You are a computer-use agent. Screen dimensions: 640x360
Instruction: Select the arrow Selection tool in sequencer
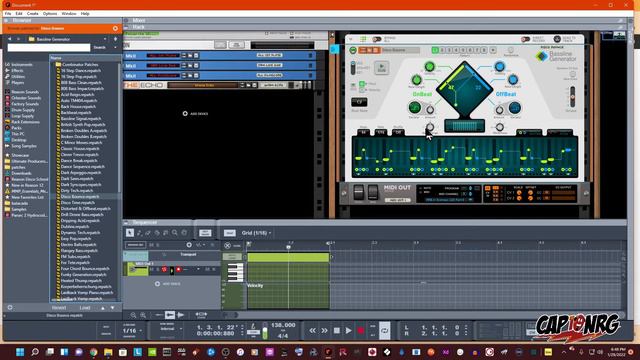pyautogui.click(x=130, y=233)
